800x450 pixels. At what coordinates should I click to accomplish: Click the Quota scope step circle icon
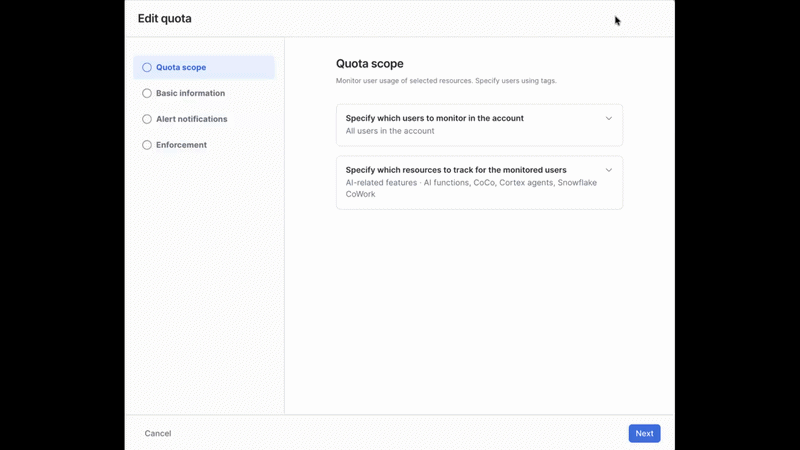147,67
